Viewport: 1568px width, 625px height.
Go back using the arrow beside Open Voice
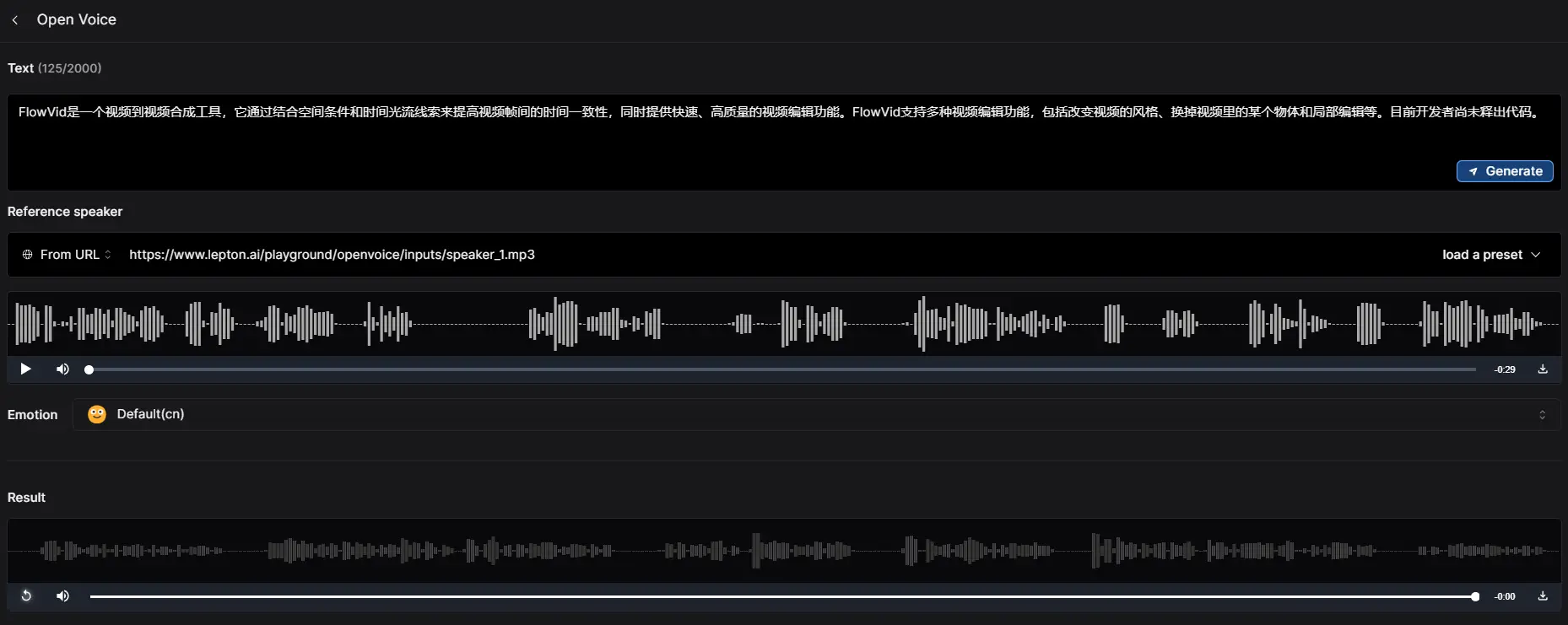[15, 20]
